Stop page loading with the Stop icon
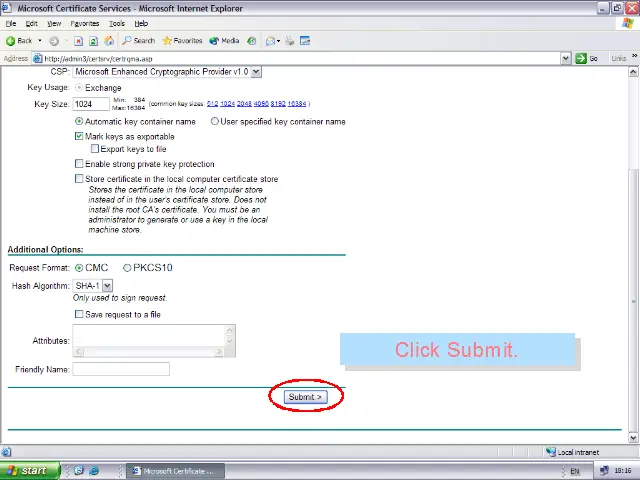 tap(78, 41)
